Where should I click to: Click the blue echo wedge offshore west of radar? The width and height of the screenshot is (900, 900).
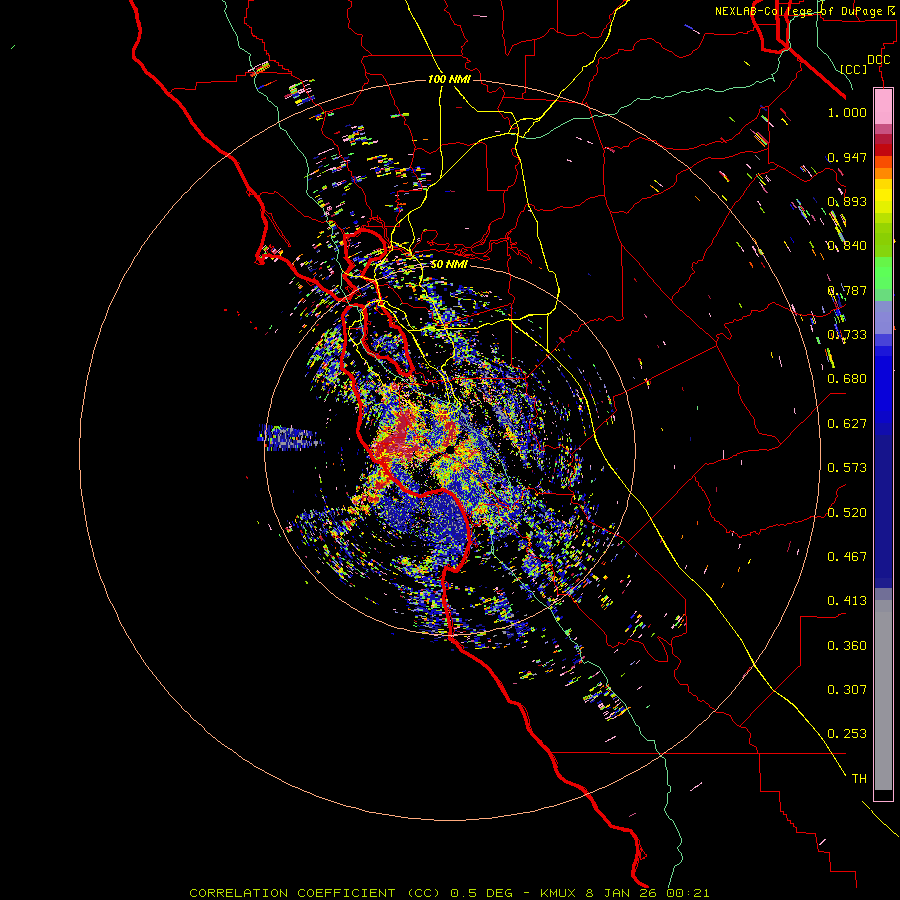pyautogui.click(x=290, y=437)
